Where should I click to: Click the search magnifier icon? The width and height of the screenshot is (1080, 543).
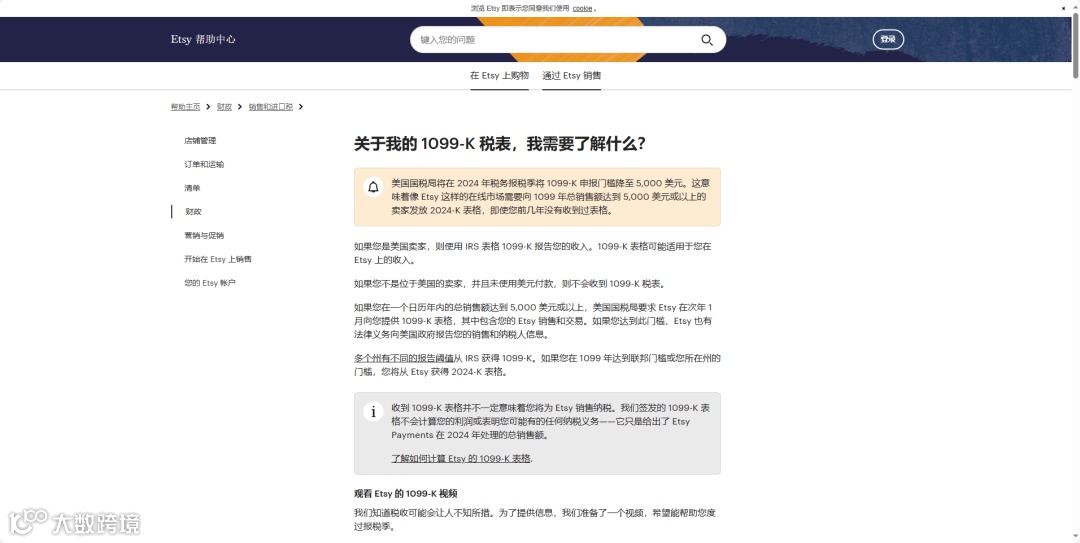click(x=707, y=40)
